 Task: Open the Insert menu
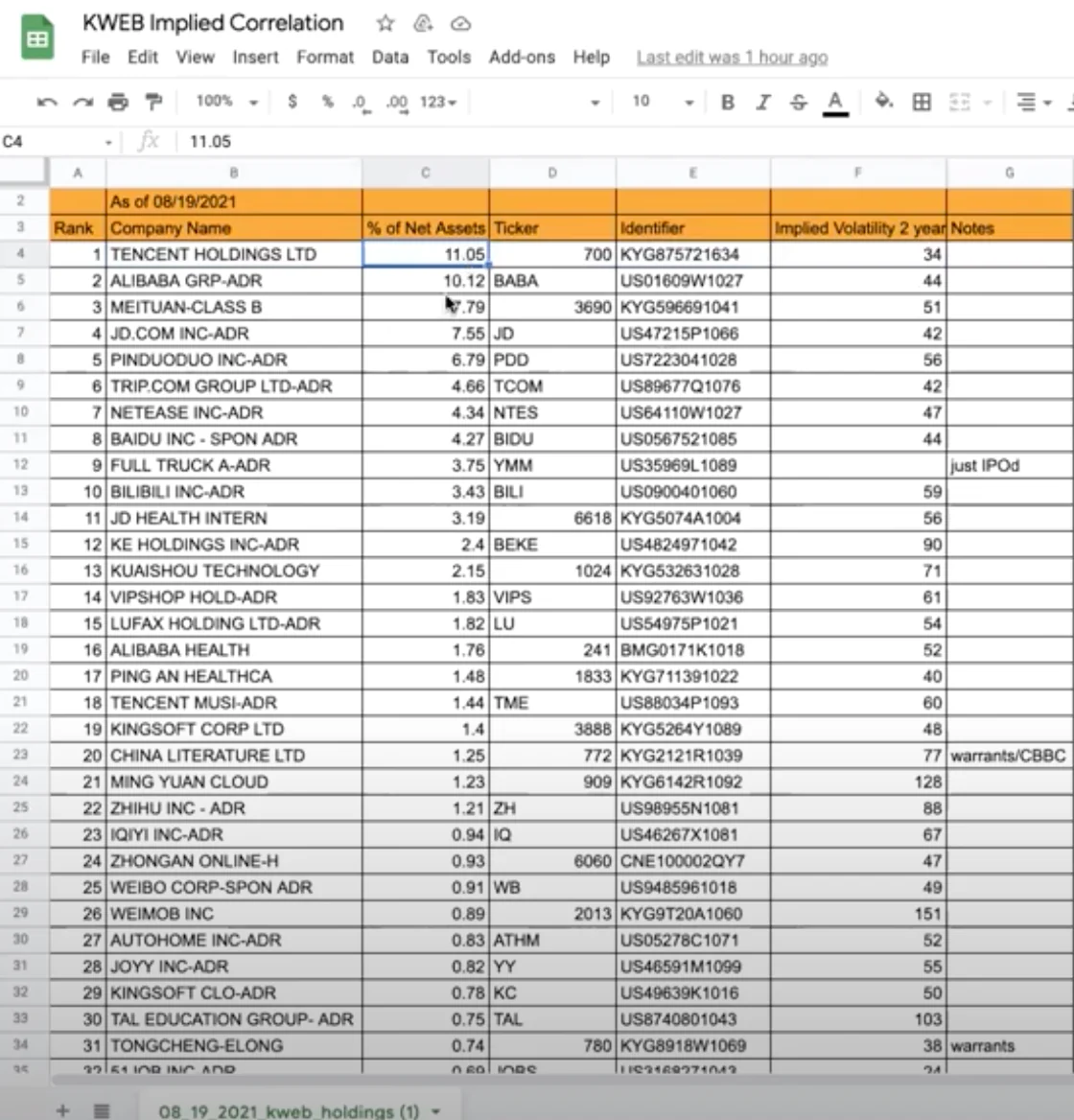255,58
